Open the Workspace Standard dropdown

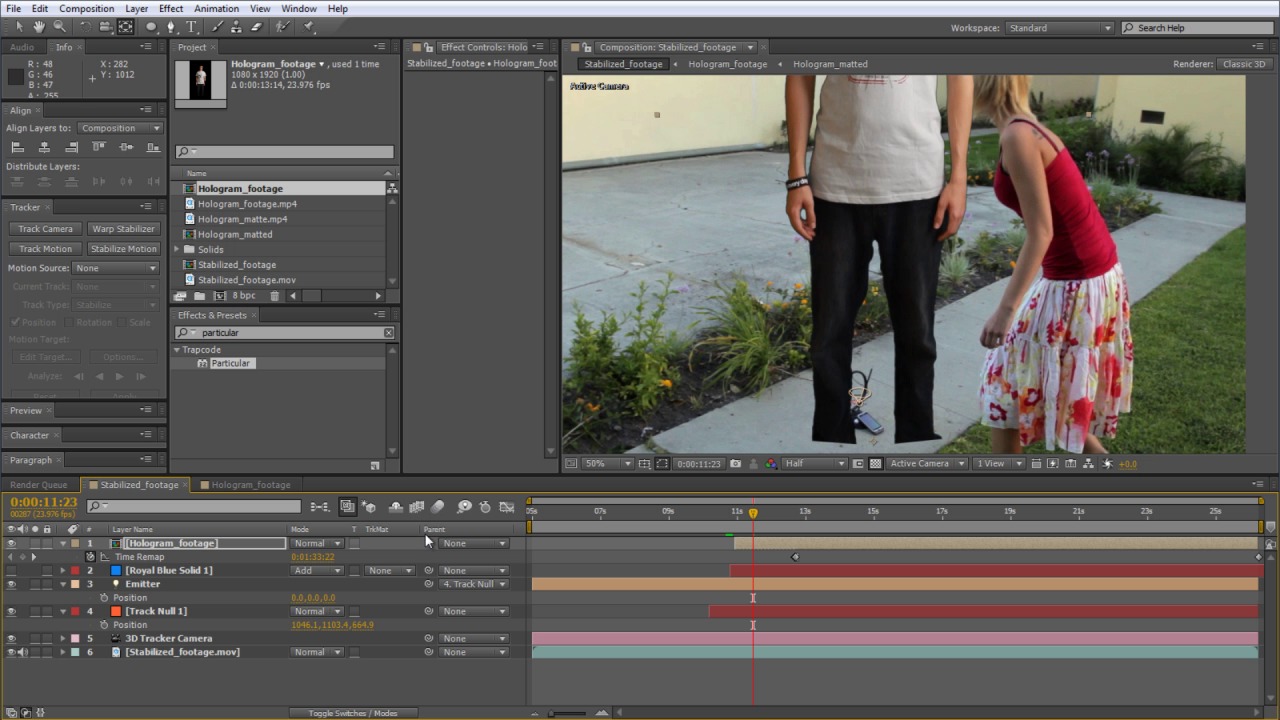[x=1059, y=28]
